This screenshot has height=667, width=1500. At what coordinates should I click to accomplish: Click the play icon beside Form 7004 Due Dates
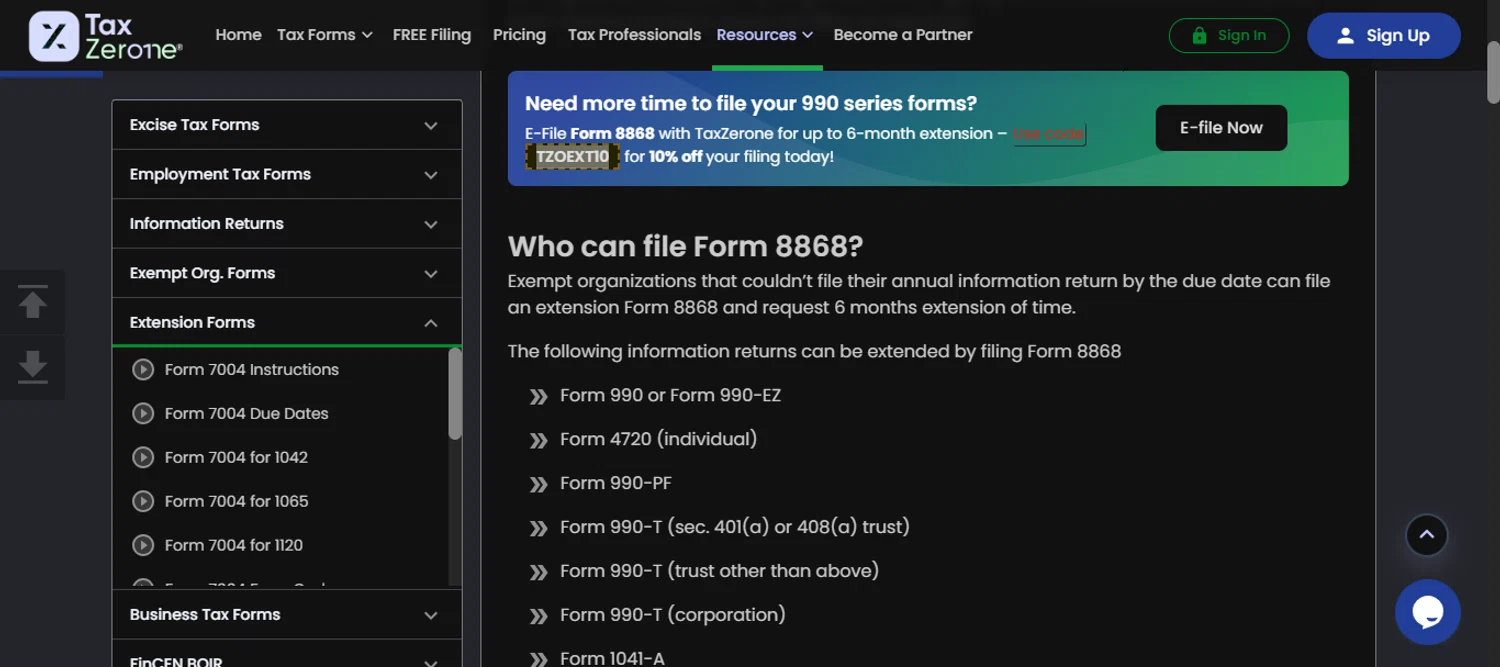(x=143, y=413)
